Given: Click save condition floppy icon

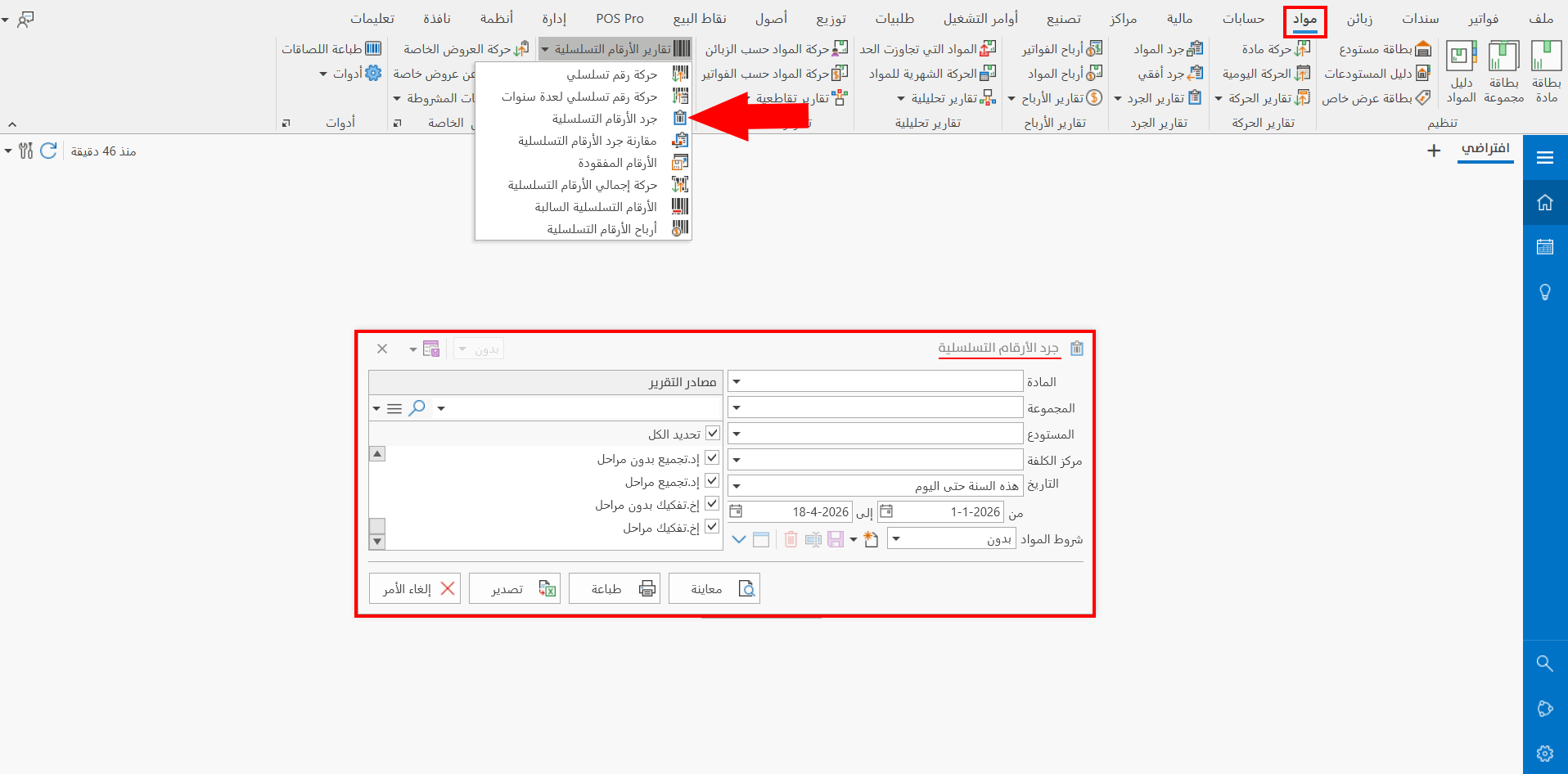Looking at the screenshot, I should click(x=836, y=539).
